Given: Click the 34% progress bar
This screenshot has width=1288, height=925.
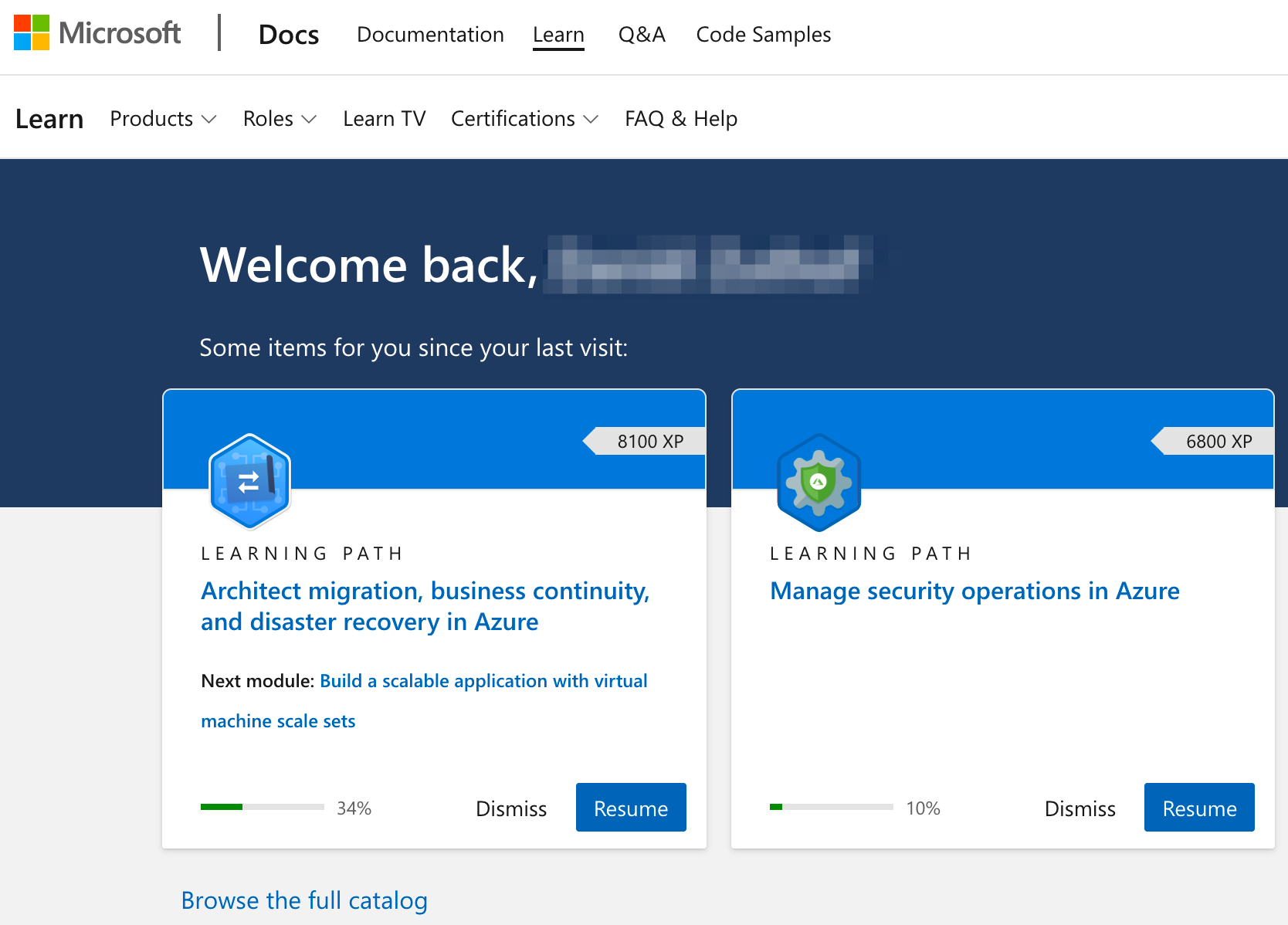Looking at the screenshot, I should pyautogui.click(x=262, y=807).
